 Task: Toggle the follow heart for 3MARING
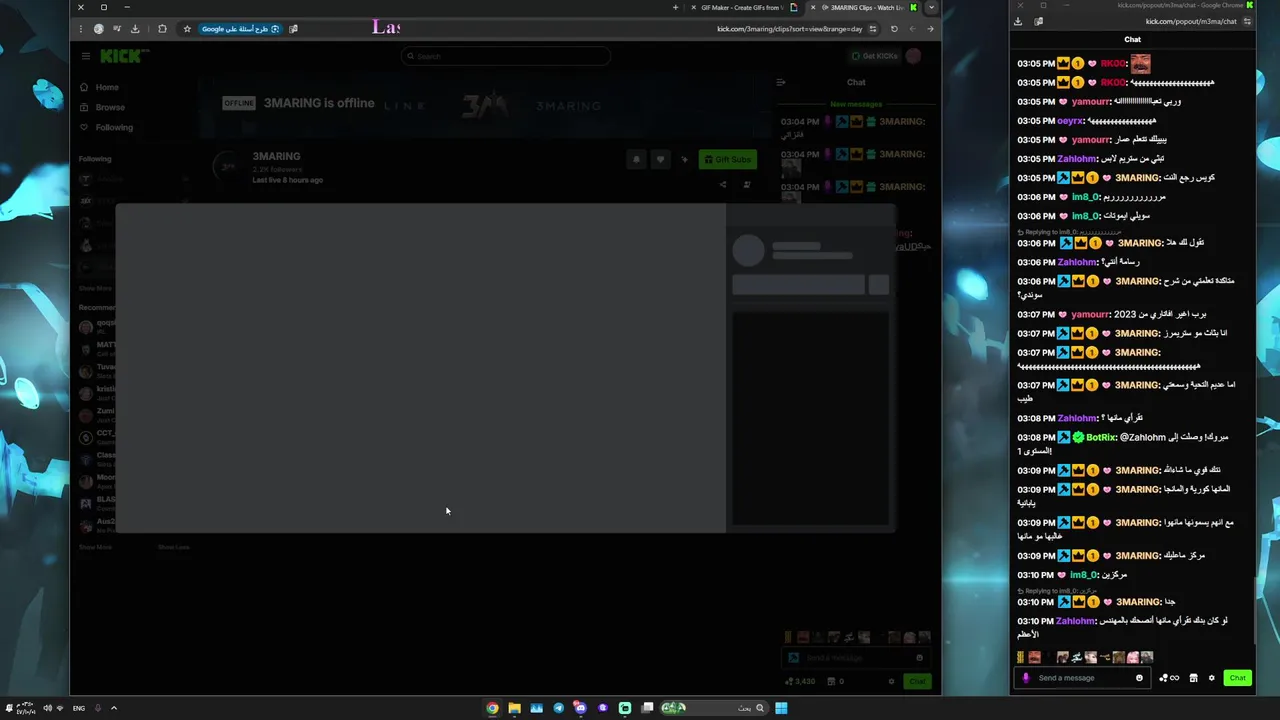click(660, 159)
